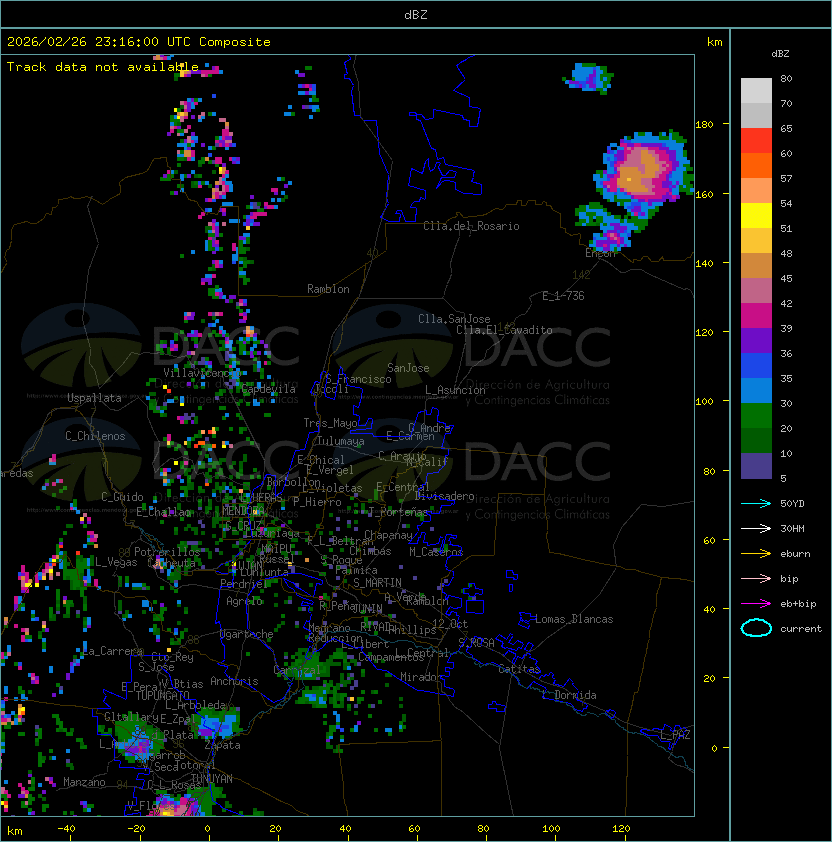Select the 'Lomas_Blancas' map label

click(x=574, y=619)
